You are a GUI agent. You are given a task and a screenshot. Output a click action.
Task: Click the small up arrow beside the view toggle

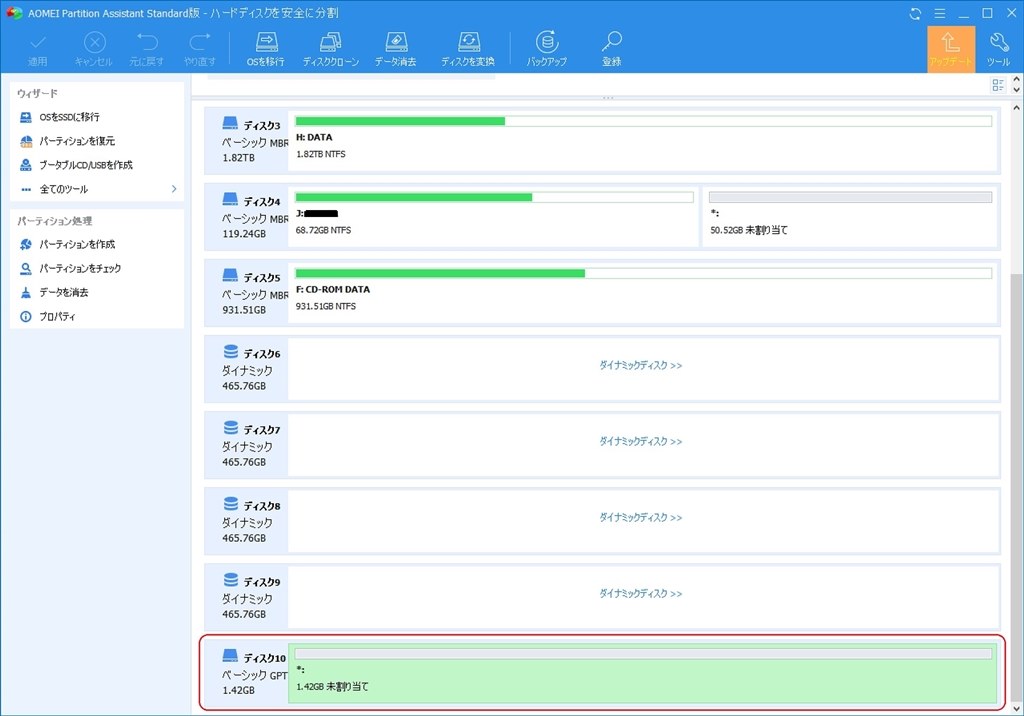pyautogui.click(x=1016, y=80)
